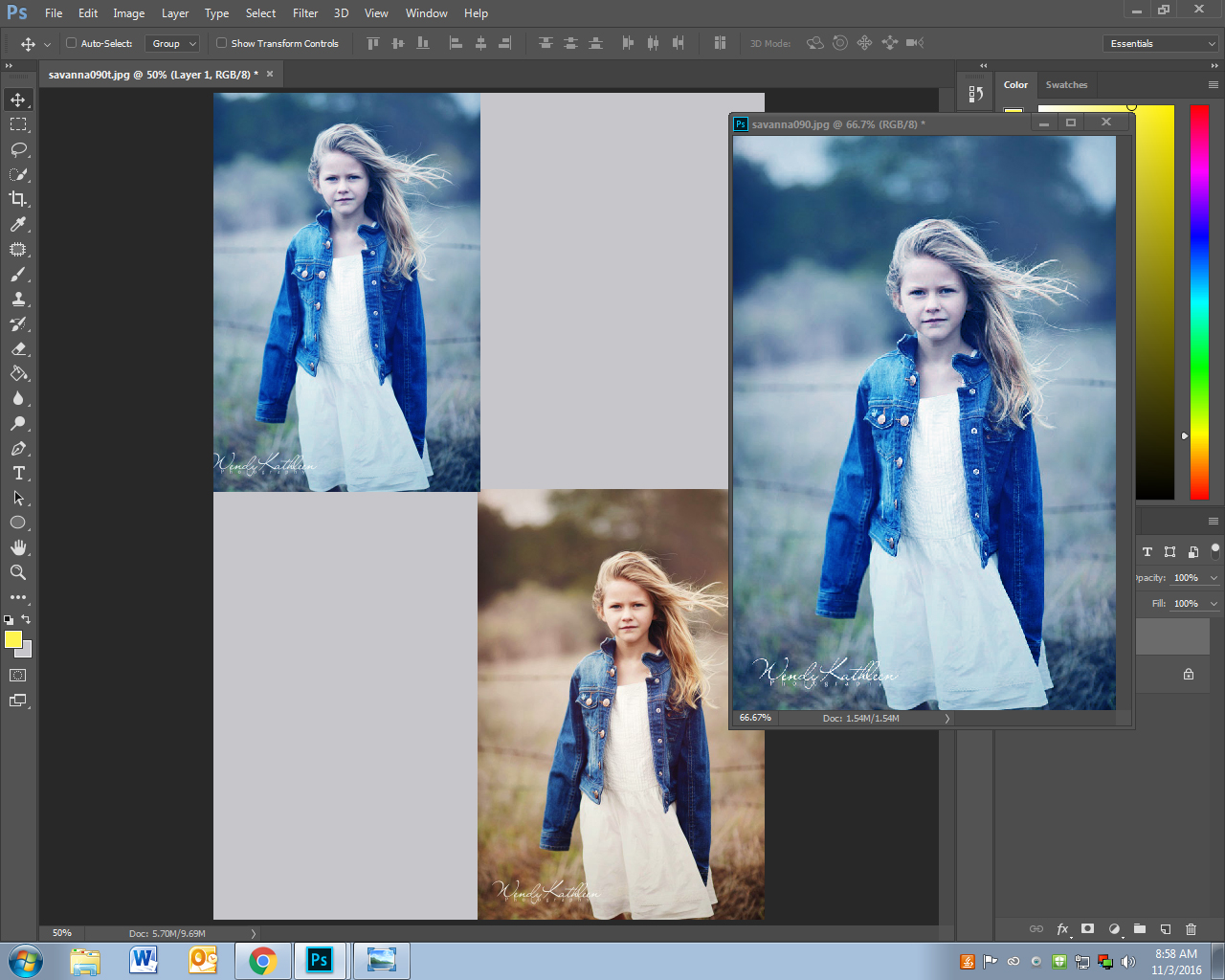
Task: Delete the current layer using the trash icon
Action: coord(1191,928)
